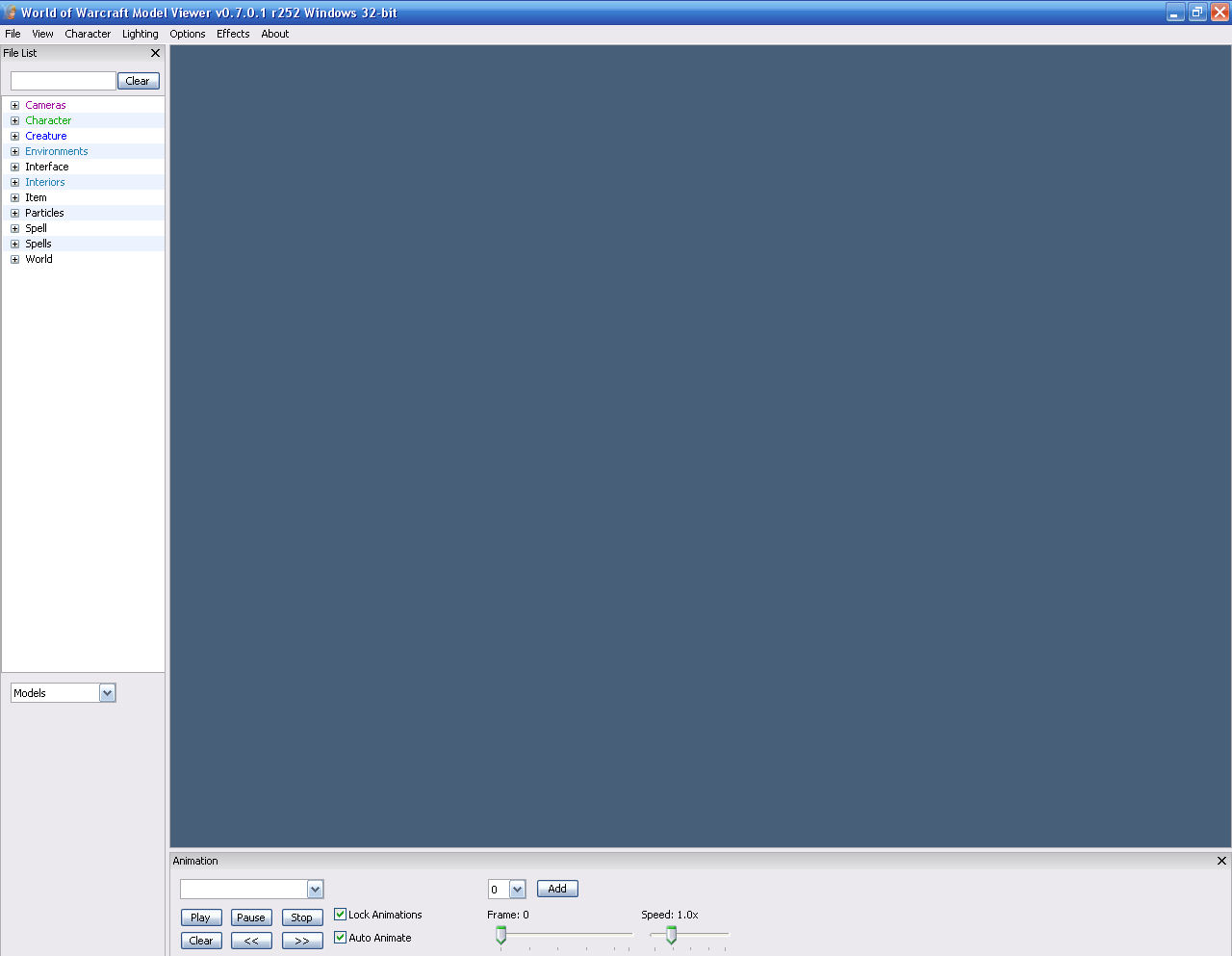
Task: Expand the Interiors tree node
Action: click(x=14, y=182)
